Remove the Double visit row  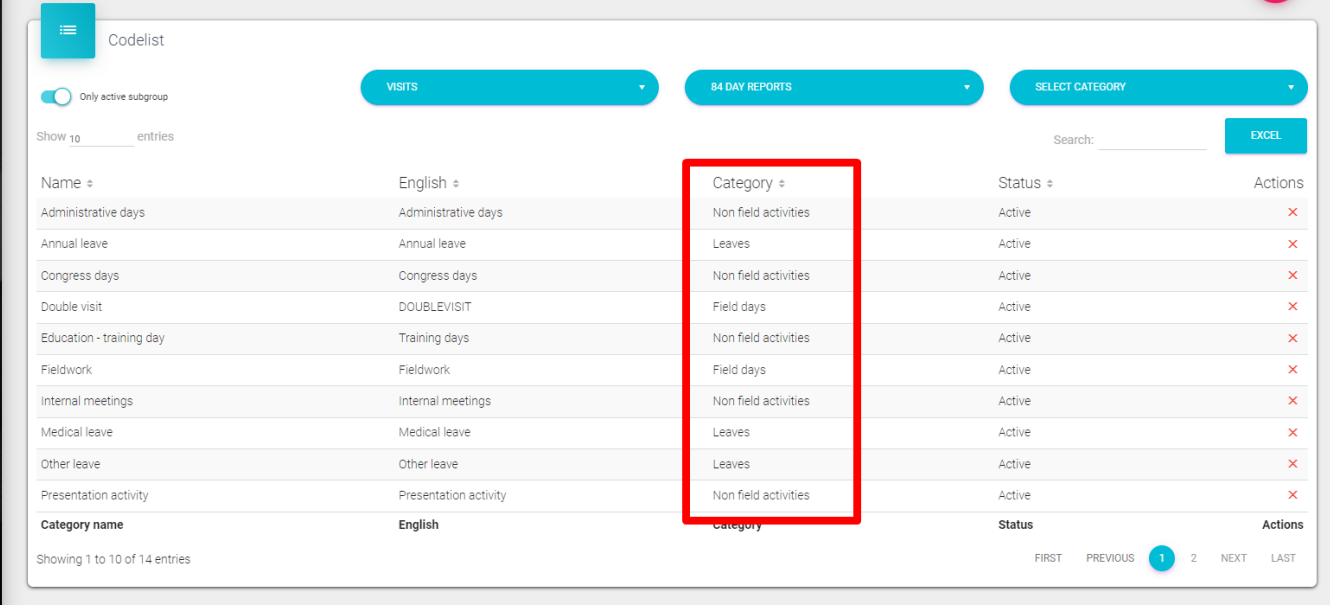[1292, 307]
